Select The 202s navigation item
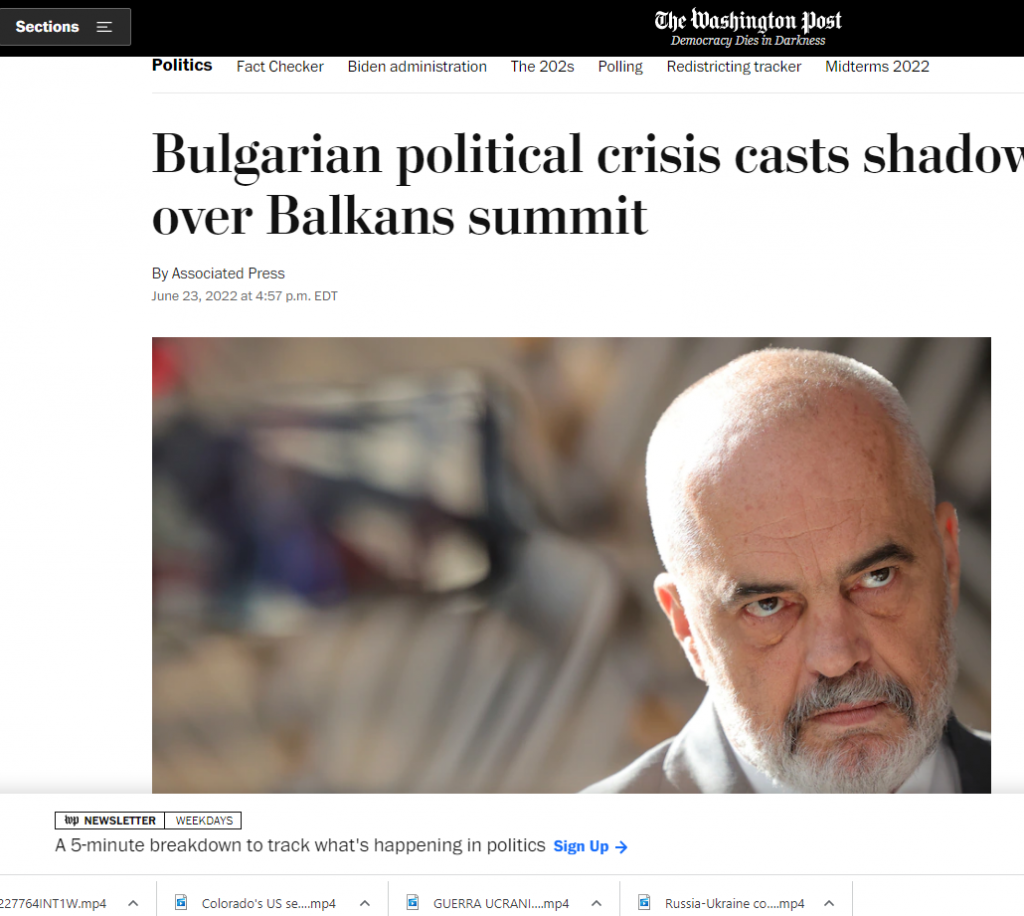Image resolution: width=1024 pixels, height=916 pixels. (x=542, y=67)
